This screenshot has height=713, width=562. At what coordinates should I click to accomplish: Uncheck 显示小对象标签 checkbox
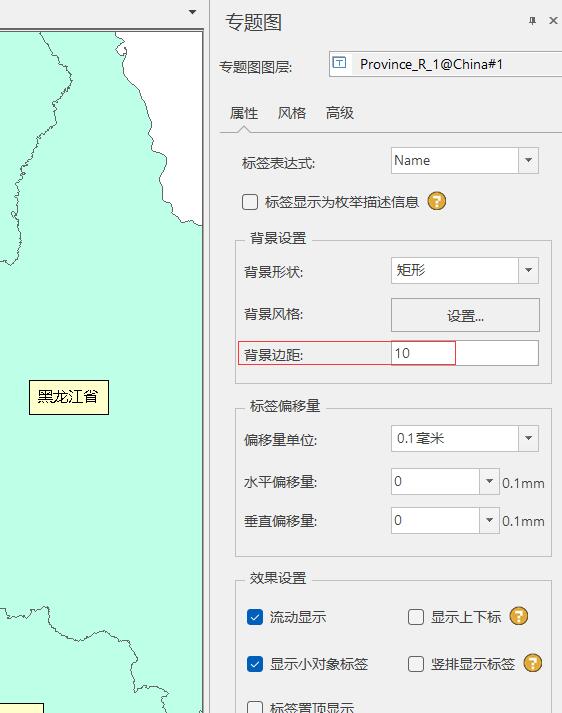point(255,664)
